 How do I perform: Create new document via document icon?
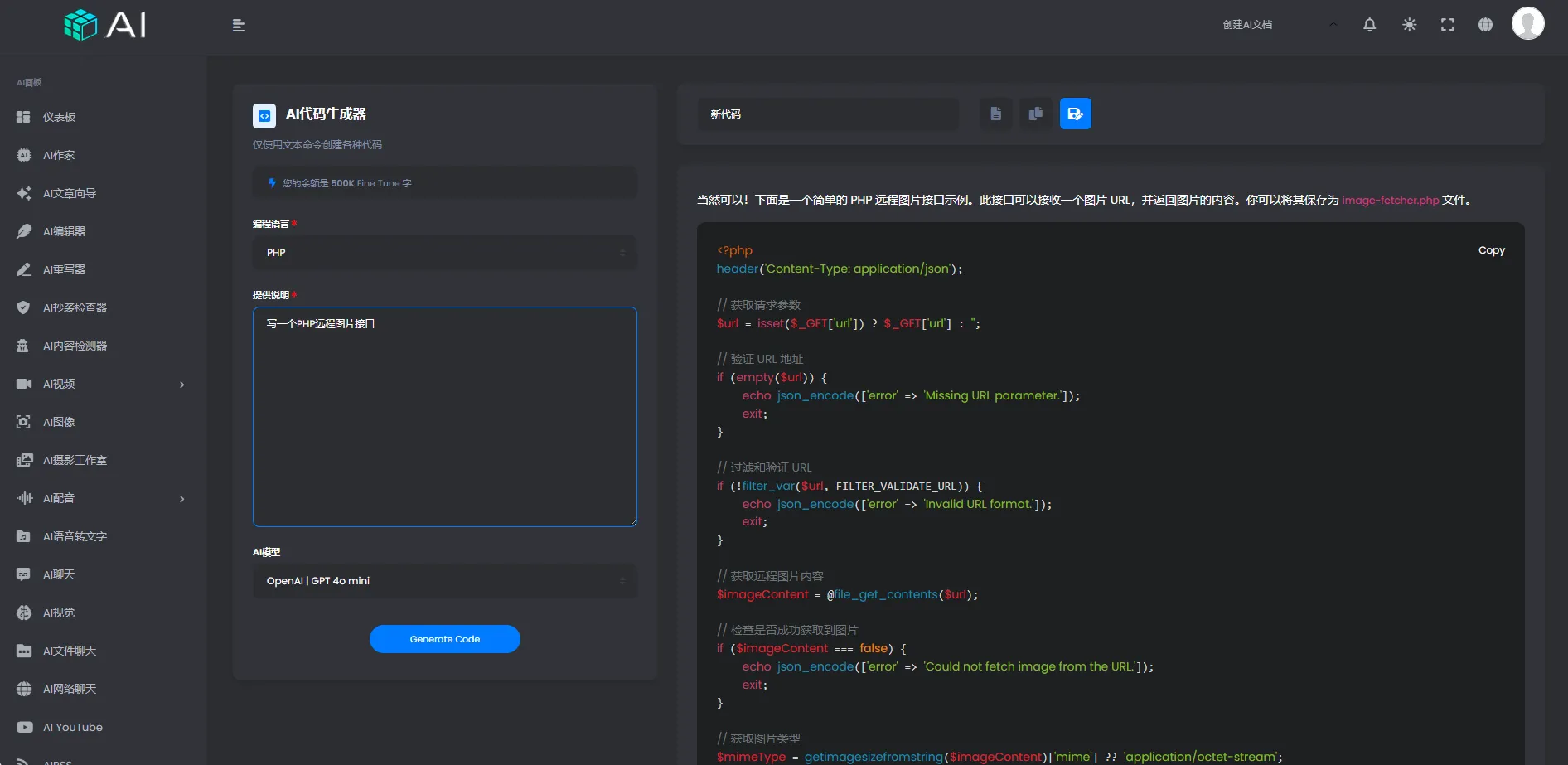[995, 114]
